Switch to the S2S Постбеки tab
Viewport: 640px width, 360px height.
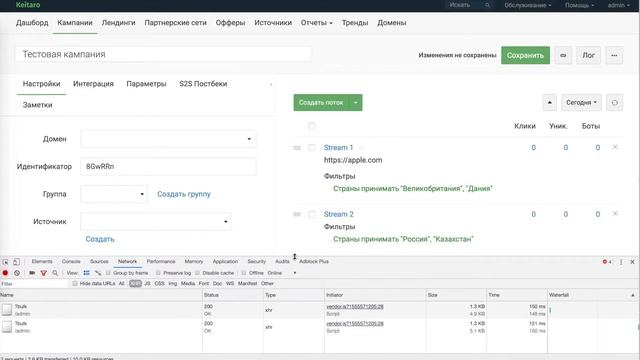pos(203,84)
